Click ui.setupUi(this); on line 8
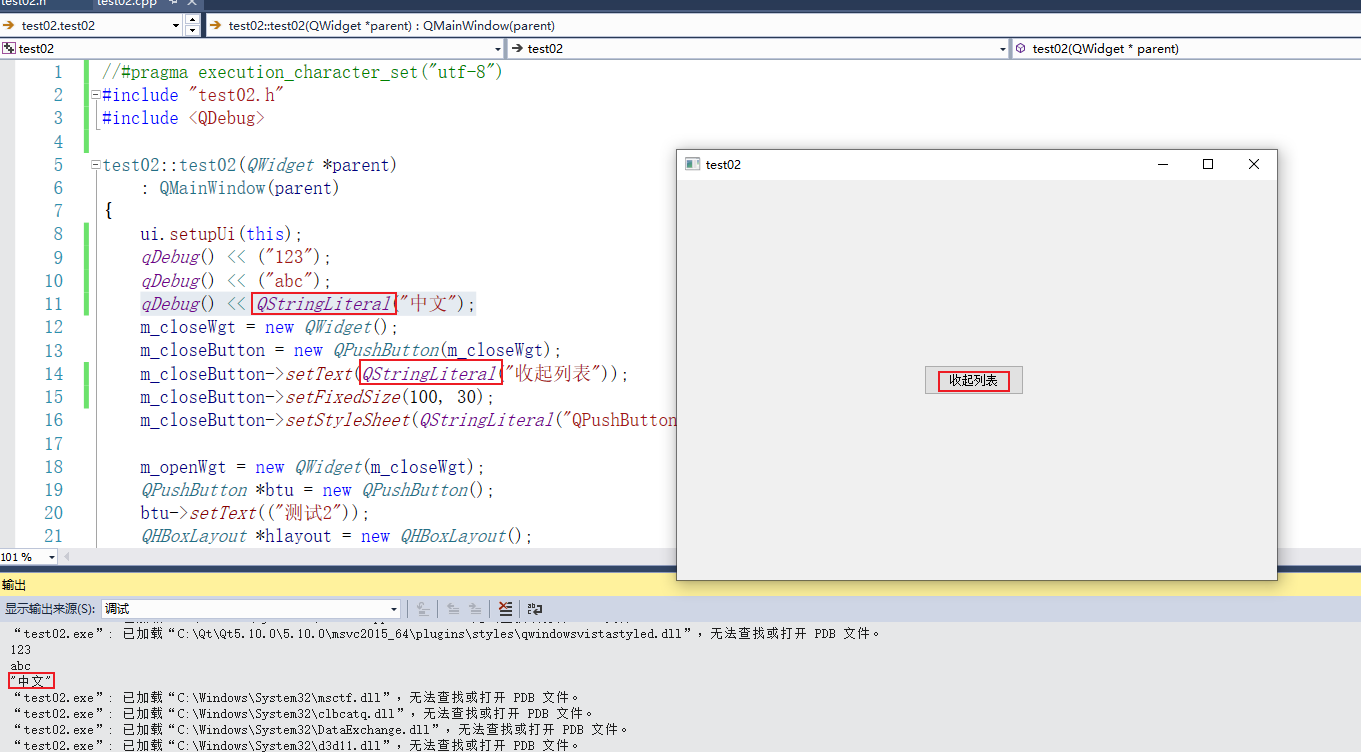The width and height of the screenshot is (1361, 752). 221,234
